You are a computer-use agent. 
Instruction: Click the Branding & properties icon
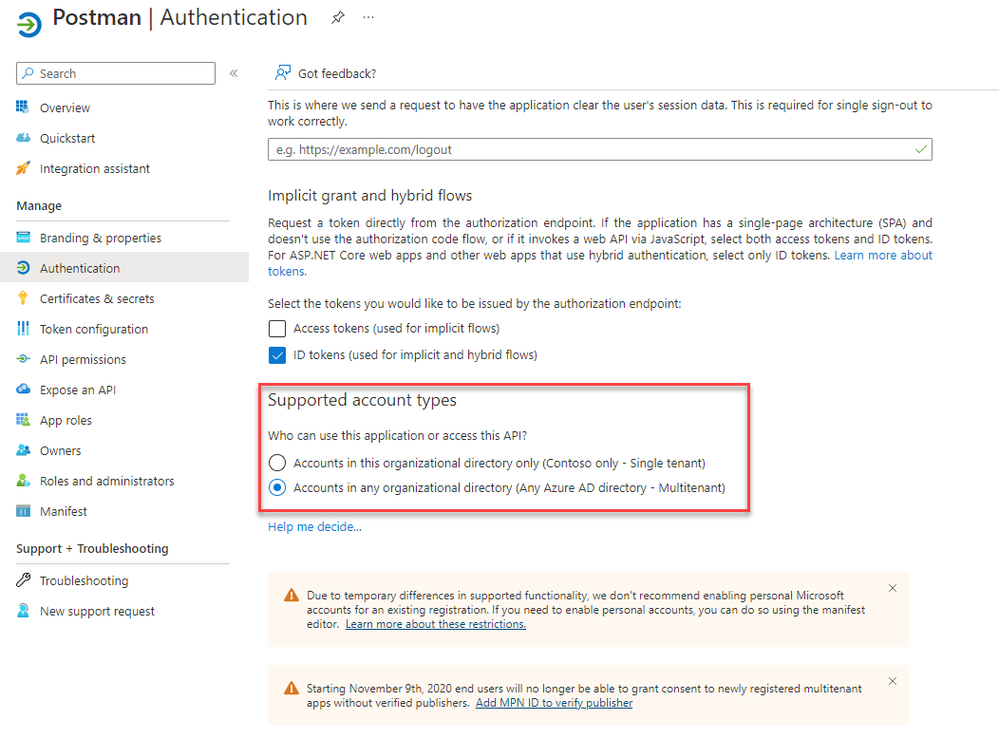click(23, 238)
